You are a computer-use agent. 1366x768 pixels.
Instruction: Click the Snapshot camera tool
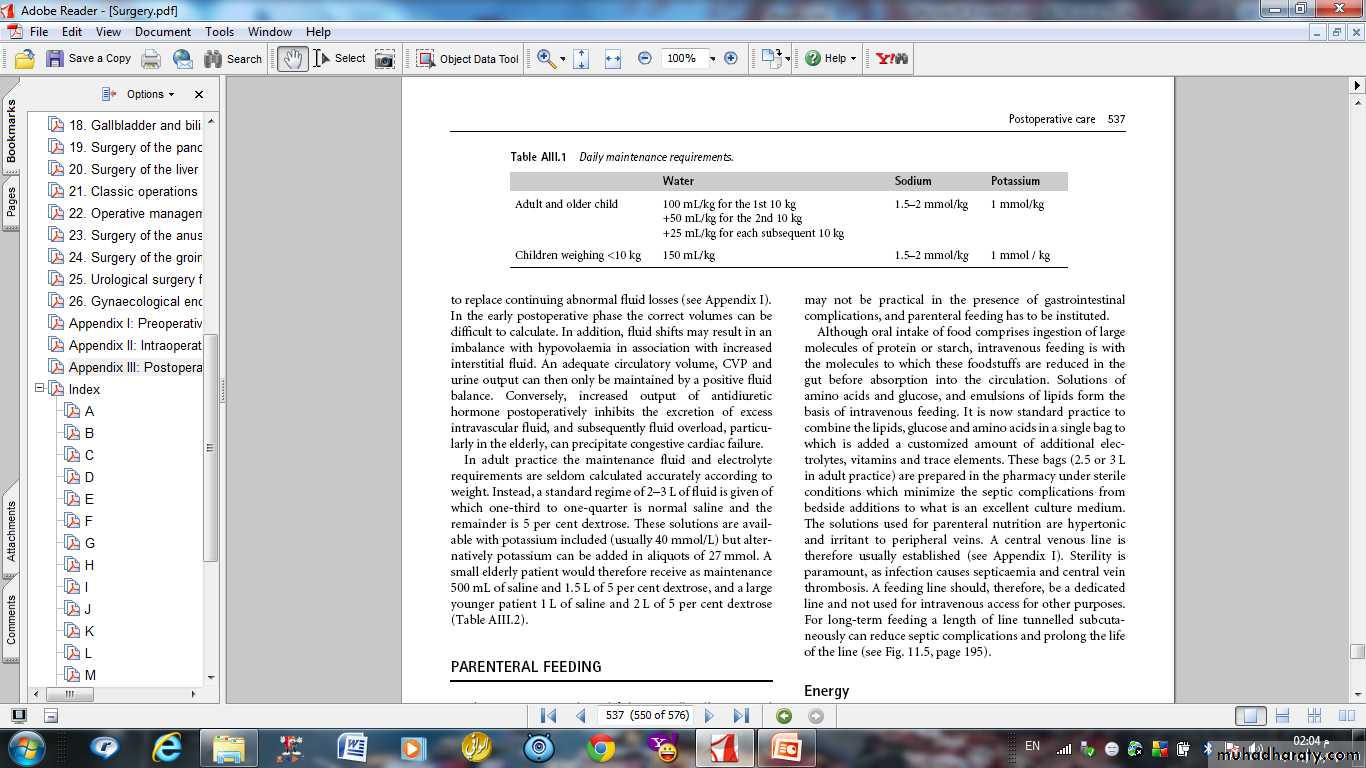[385, 59]
